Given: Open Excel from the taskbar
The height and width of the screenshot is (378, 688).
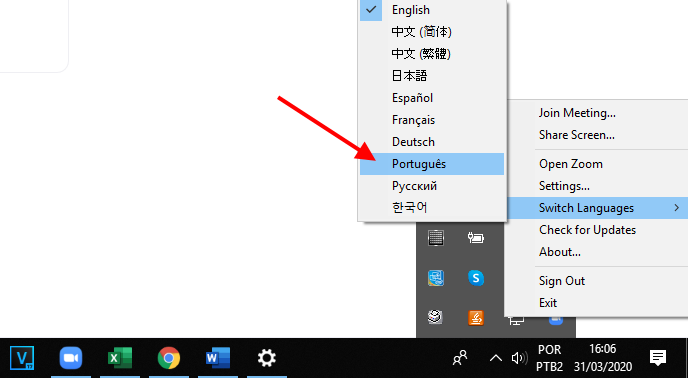Looking at the screenshot, I should click(120, 358).
